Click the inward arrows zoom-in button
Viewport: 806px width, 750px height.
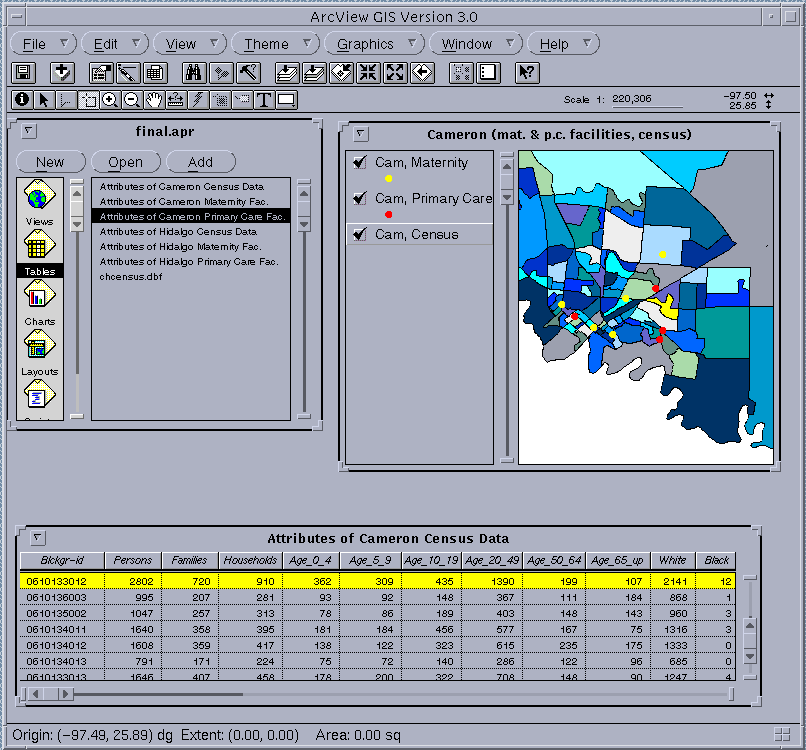[x=368, y=73]
